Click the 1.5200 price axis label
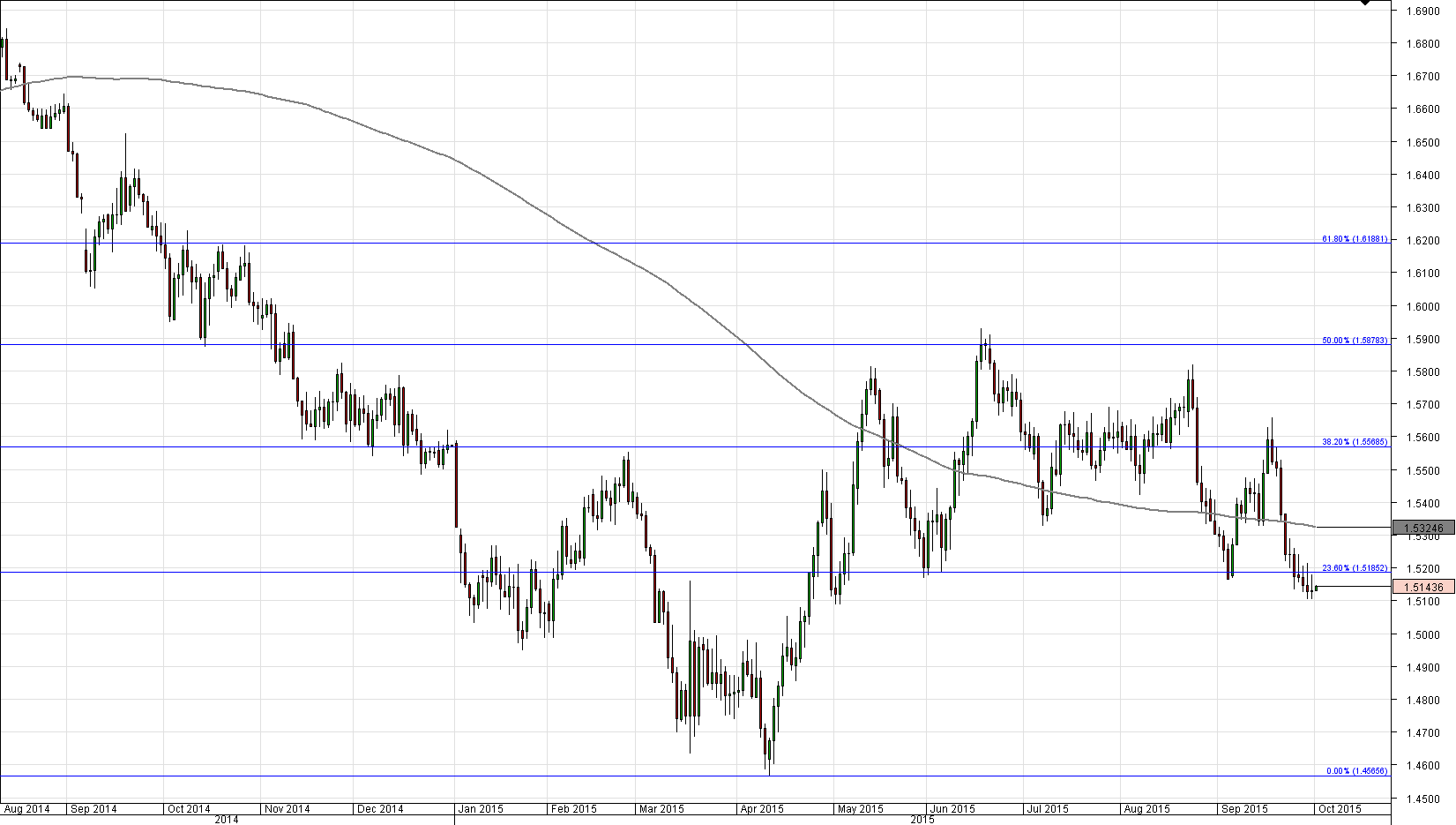This screenshot has width=1456, height=825. pyautogui.click(x=1423, y=569)
